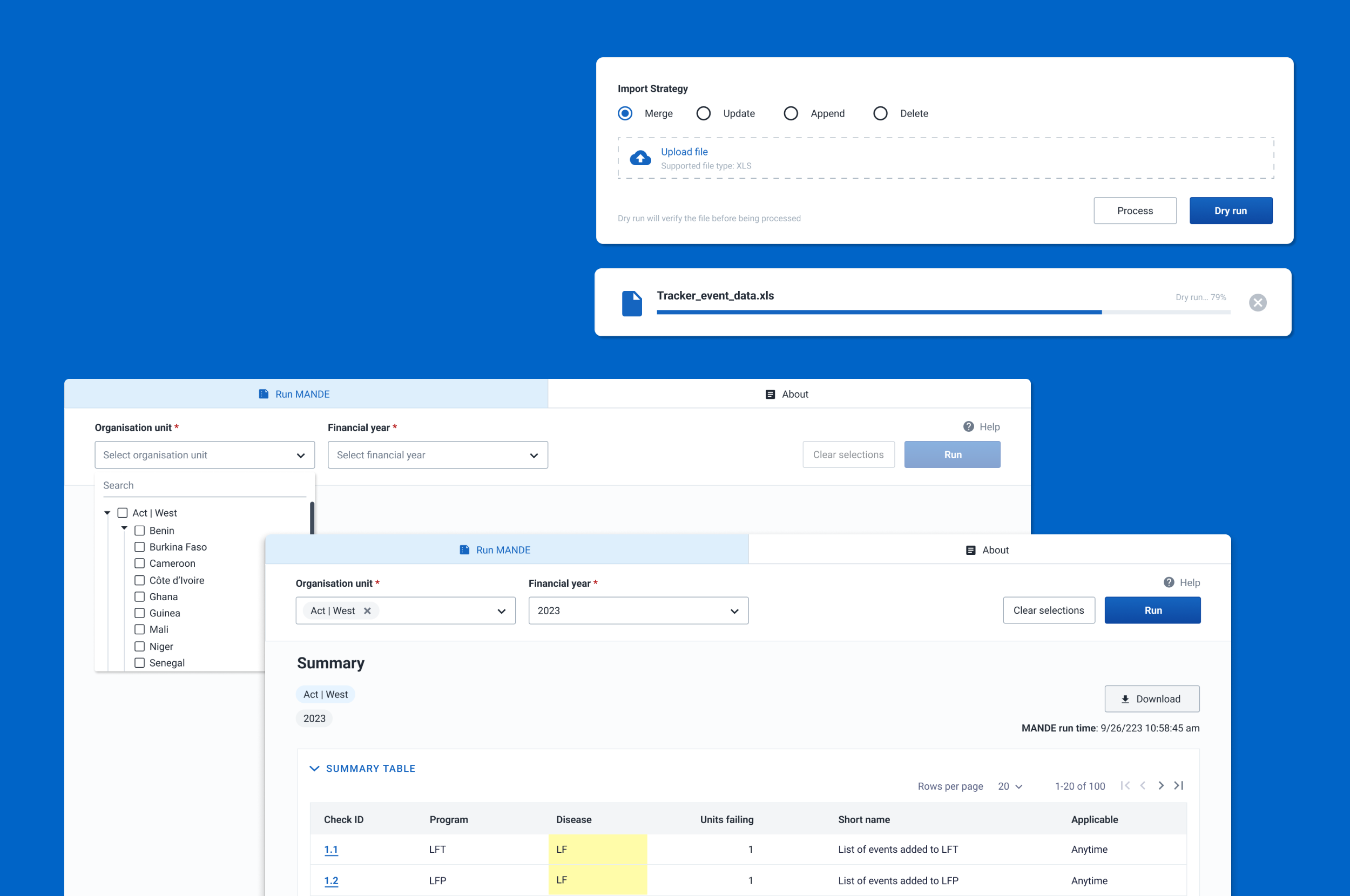Change rows per page from 20
Image resolution: width=1350 pixels, height=896 pixels.
tap(1010, 786)
